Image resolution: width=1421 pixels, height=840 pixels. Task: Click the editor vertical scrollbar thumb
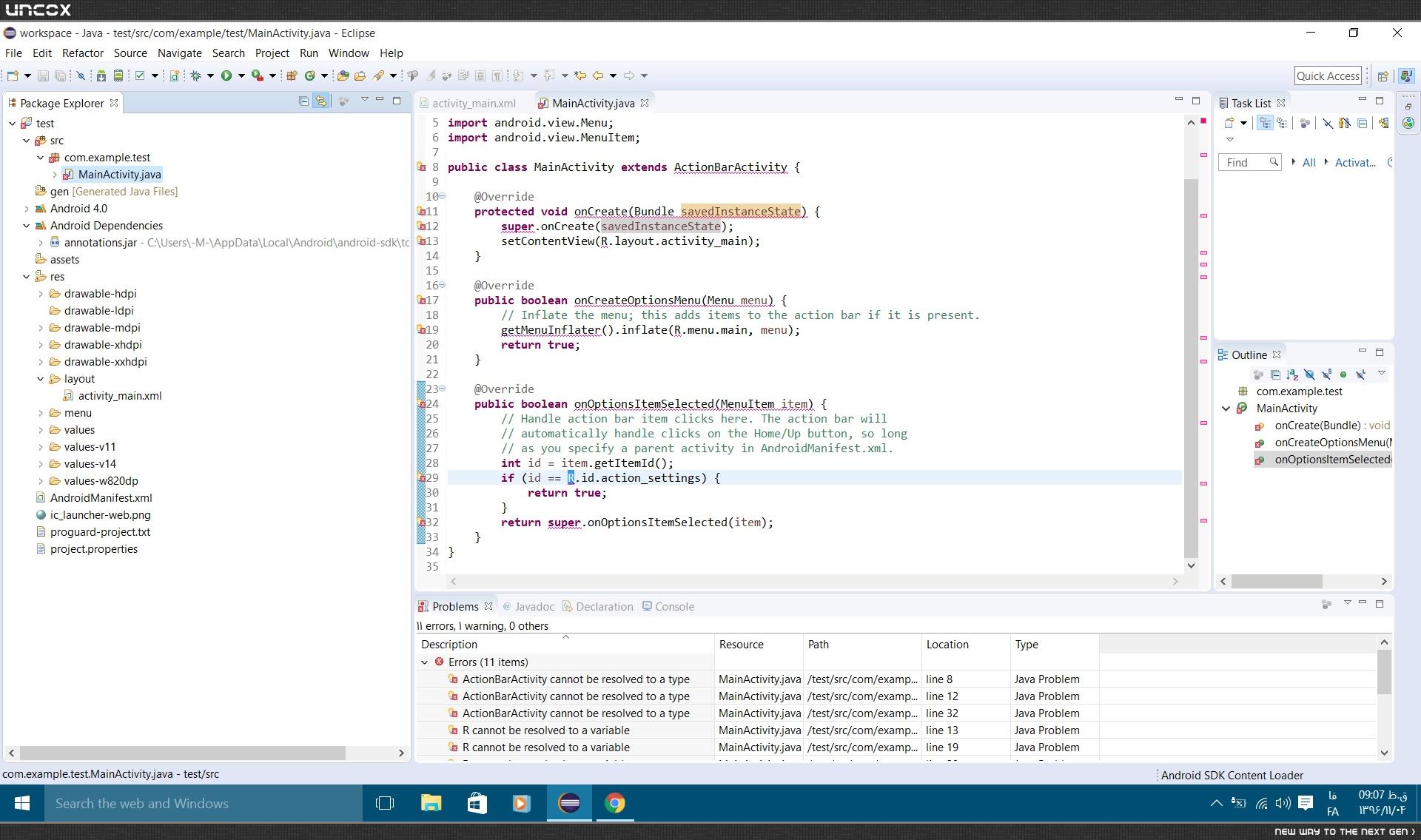pos(1191,368)
